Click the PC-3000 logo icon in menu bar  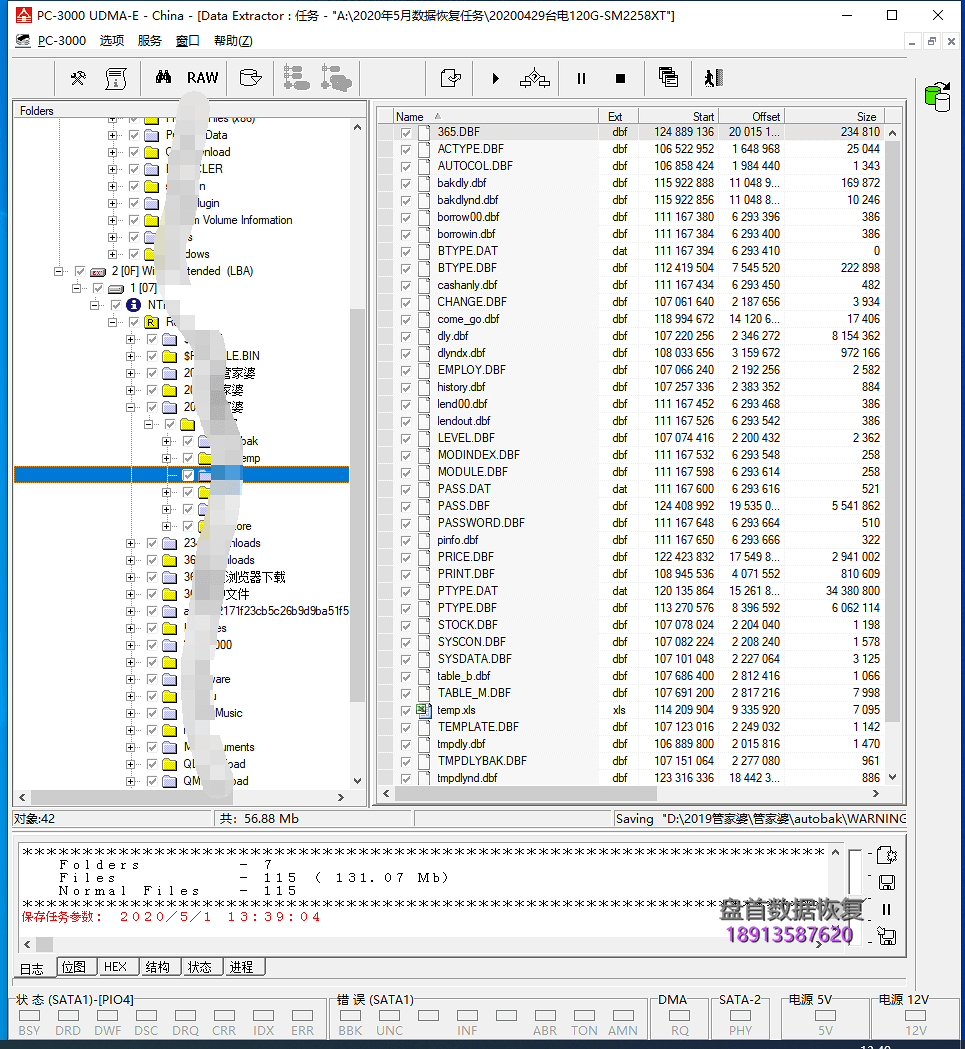point(23,41)
